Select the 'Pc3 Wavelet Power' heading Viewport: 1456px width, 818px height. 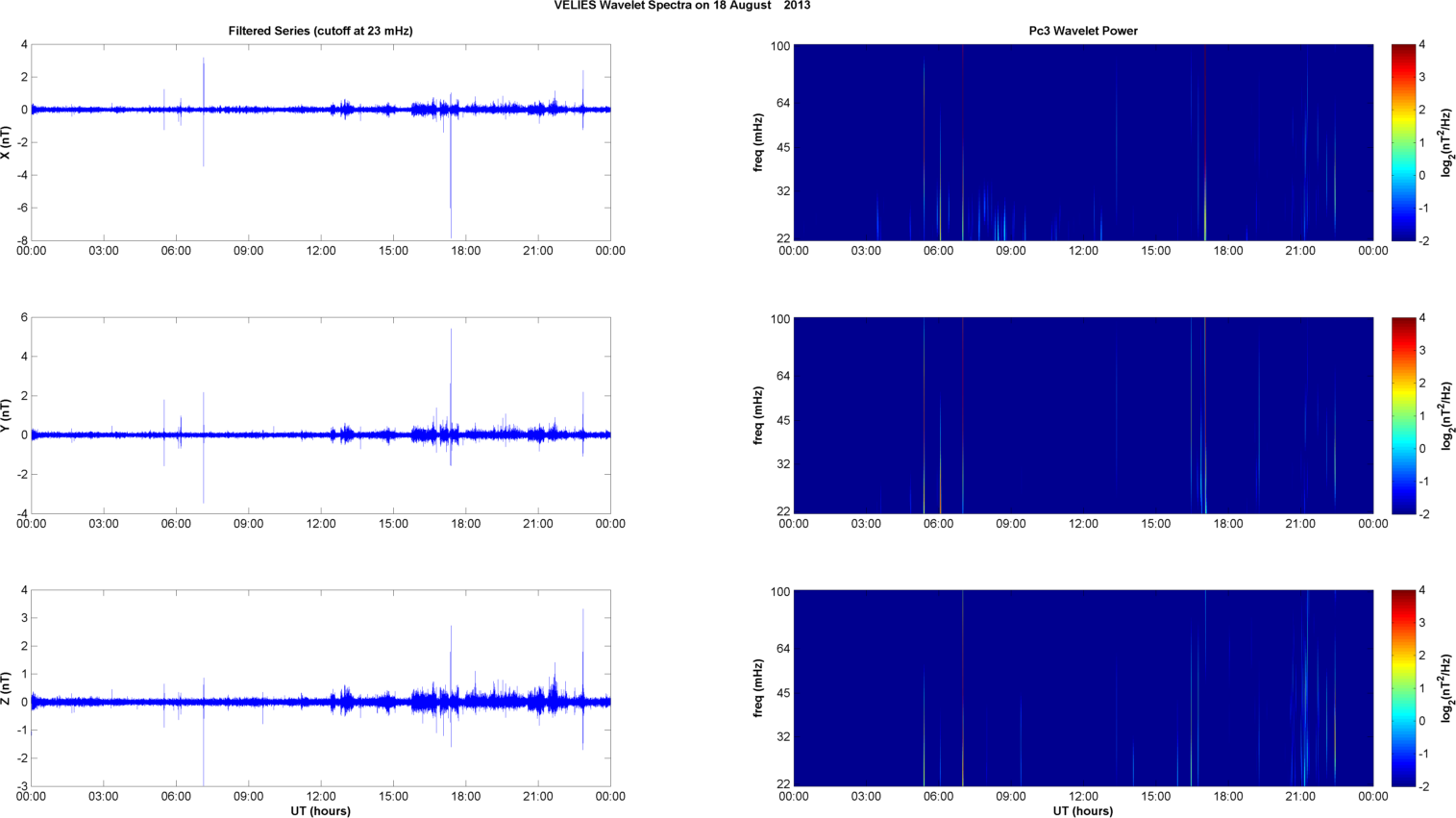click(1083, 31)
